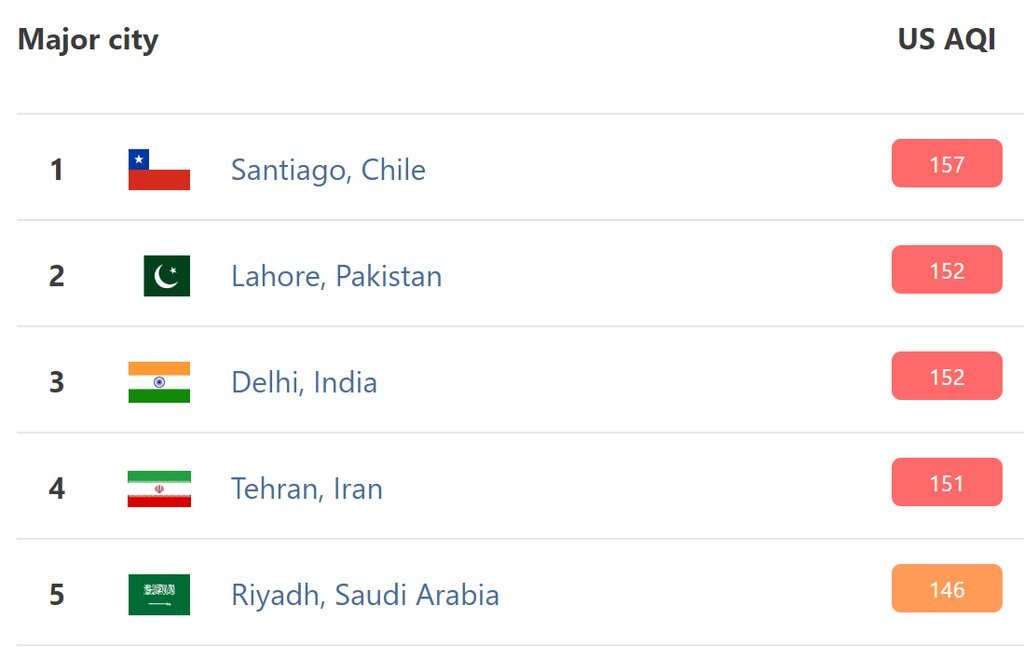Click the AQI badge in Delhi's row
1024x647 pixels.
pos(946,376)
